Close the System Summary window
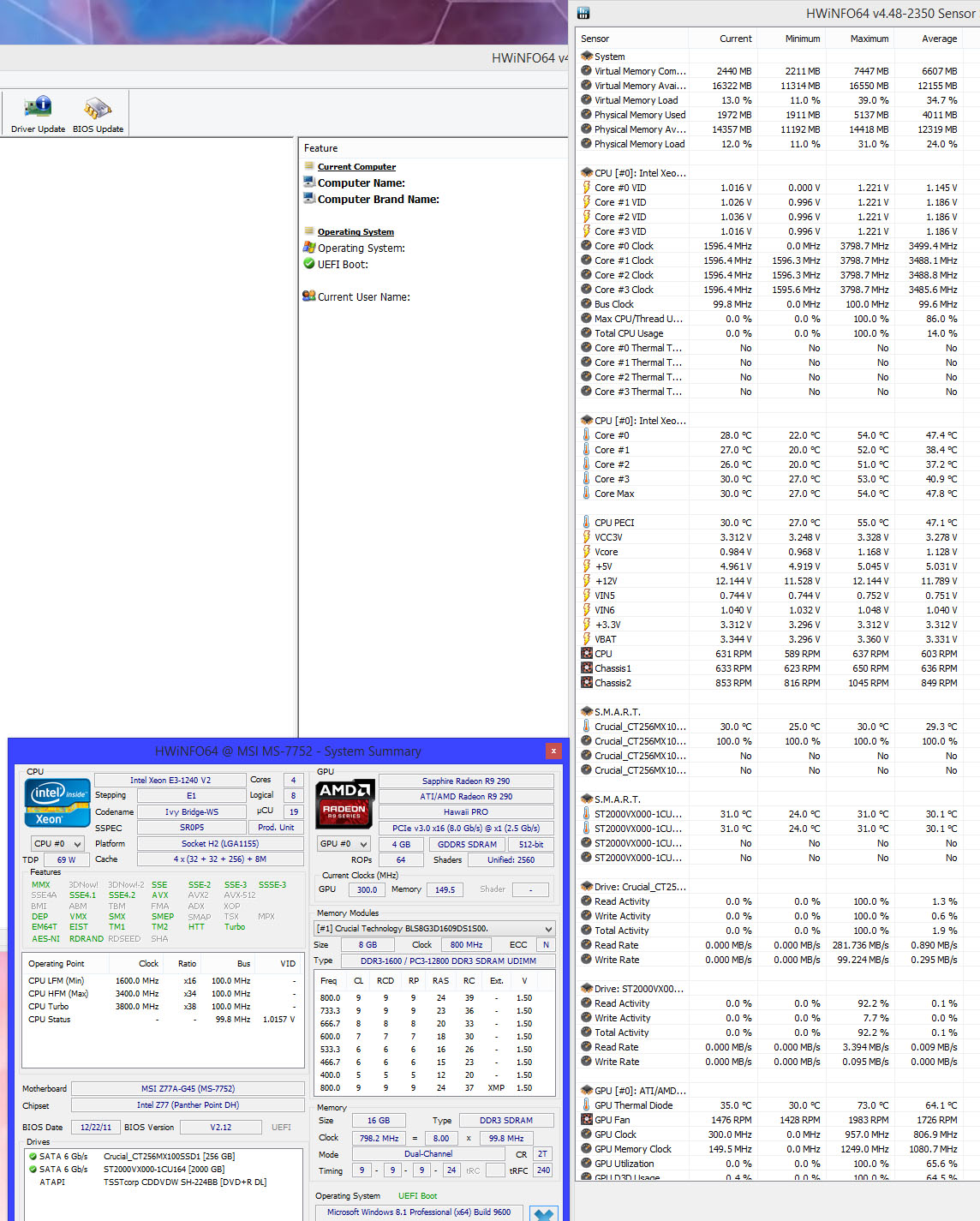This screenshot has width=980, height=1221. [x=553, y=751]
